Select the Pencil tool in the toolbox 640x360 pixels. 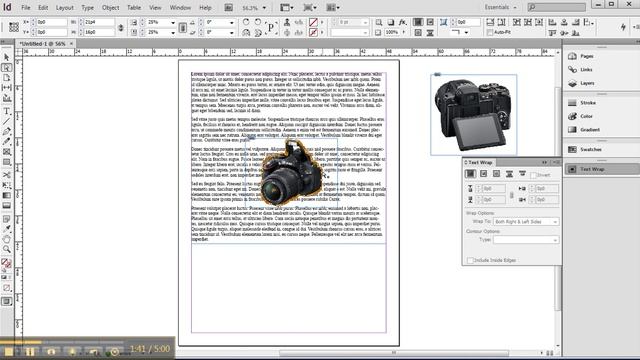(x=7, y=142)
